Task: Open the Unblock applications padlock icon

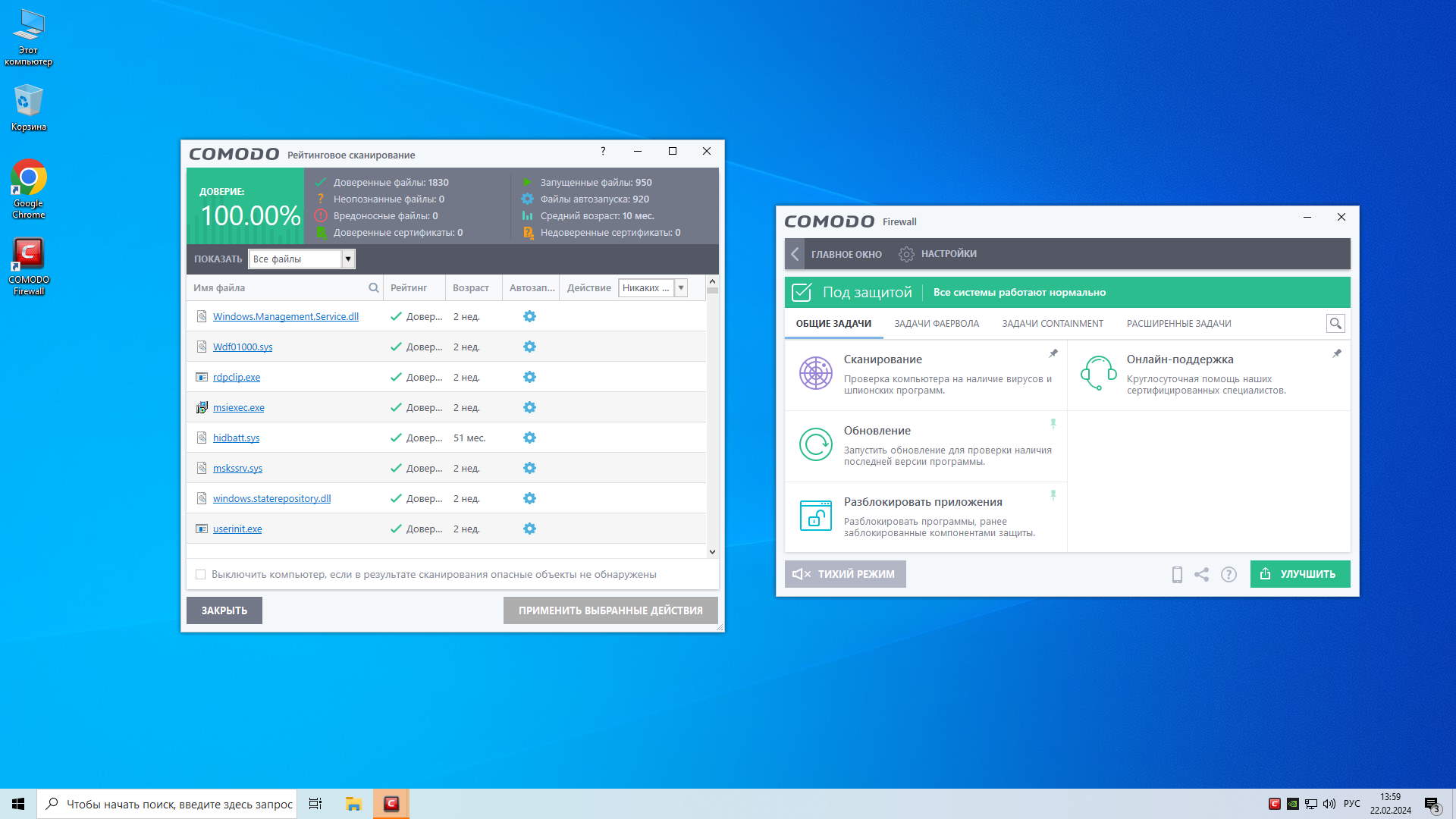Action: (816, 516)
